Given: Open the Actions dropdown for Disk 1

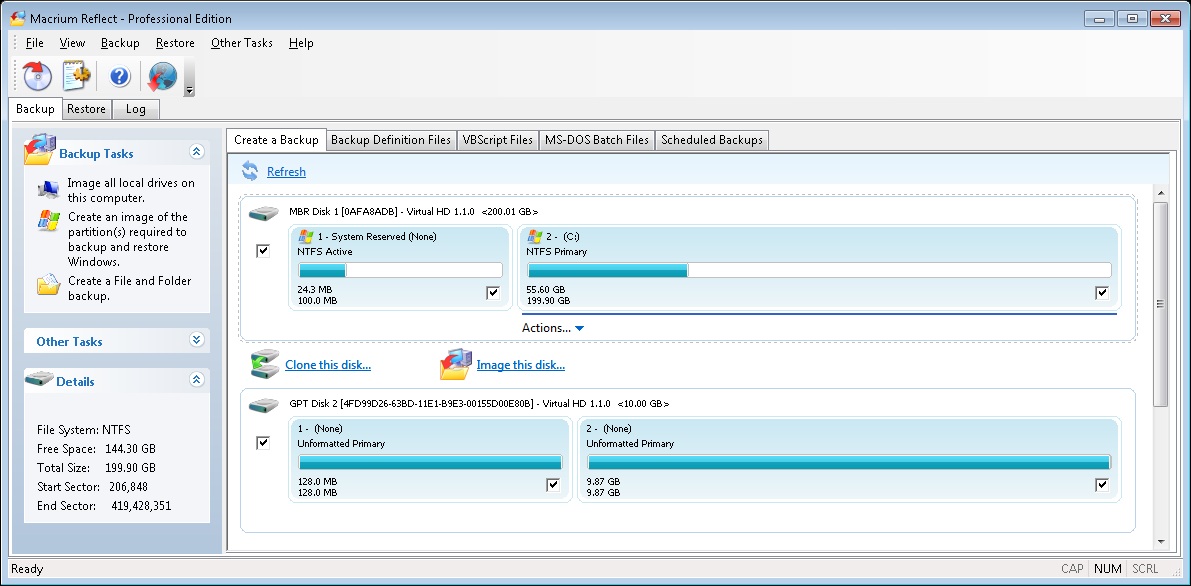Looking at the screenshot, I should click(x=553, y=328).
